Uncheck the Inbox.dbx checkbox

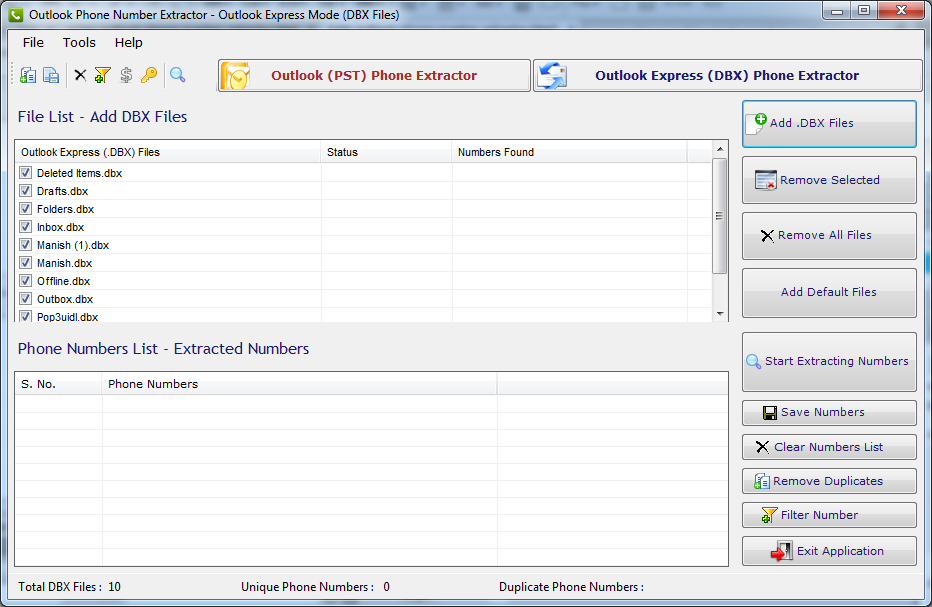26,227
